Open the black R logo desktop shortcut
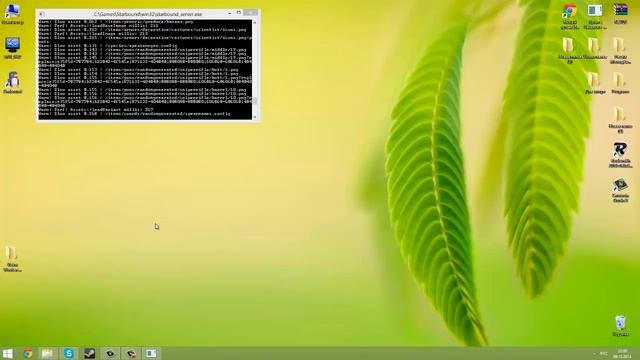The image size is (640, 360). [x=620, y=155]
